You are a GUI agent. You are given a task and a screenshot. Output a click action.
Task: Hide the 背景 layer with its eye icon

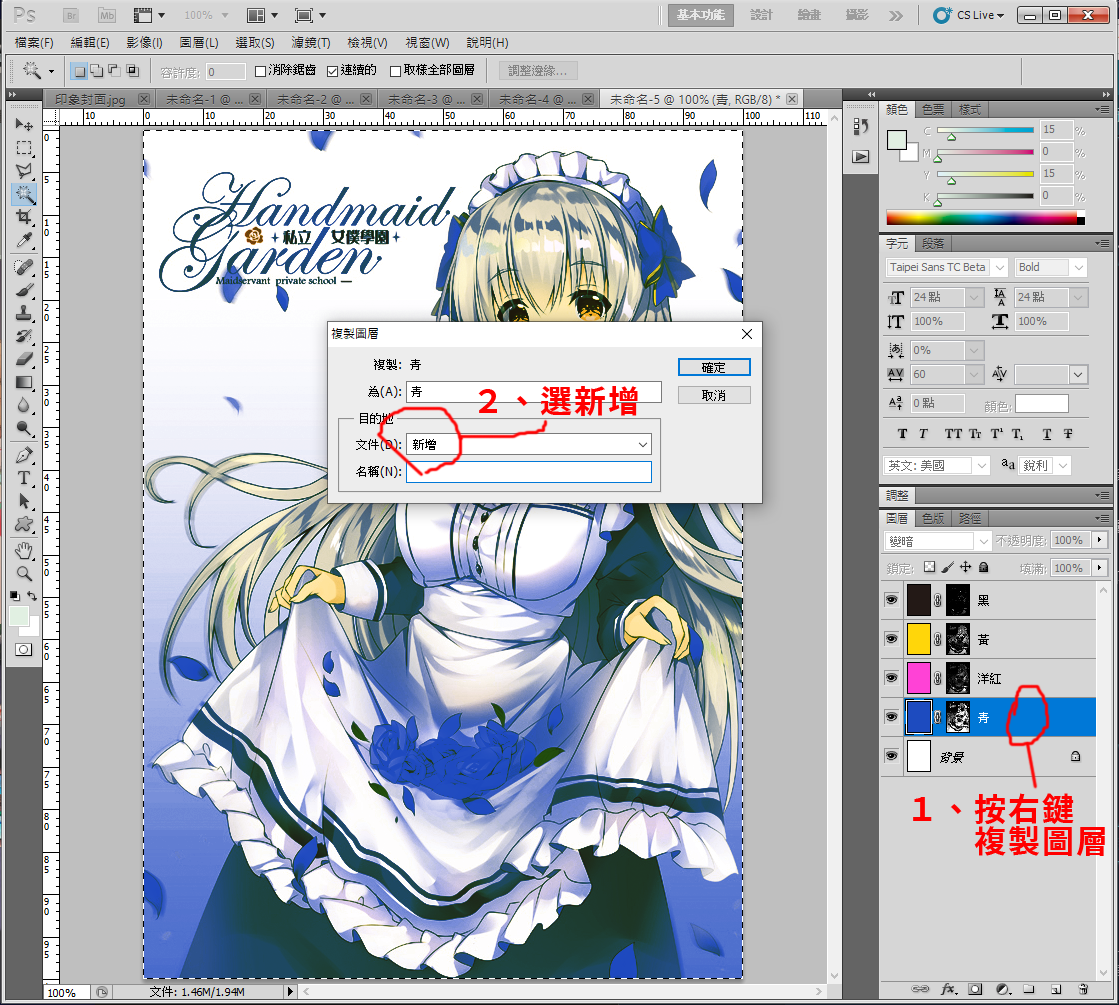pyautogui.click(x=891, y=755)
